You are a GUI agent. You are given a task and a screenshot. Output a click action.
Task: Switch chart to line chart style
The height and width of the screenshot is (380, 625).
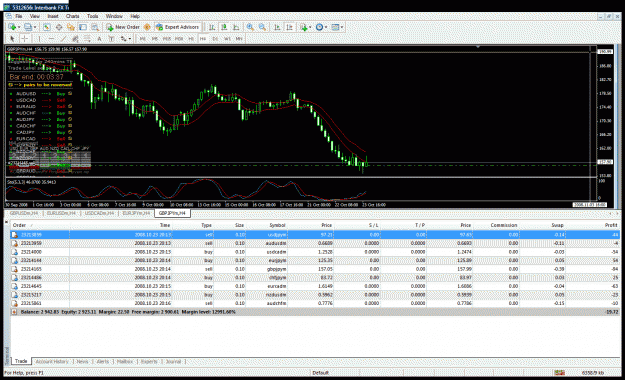pos(236,27)
